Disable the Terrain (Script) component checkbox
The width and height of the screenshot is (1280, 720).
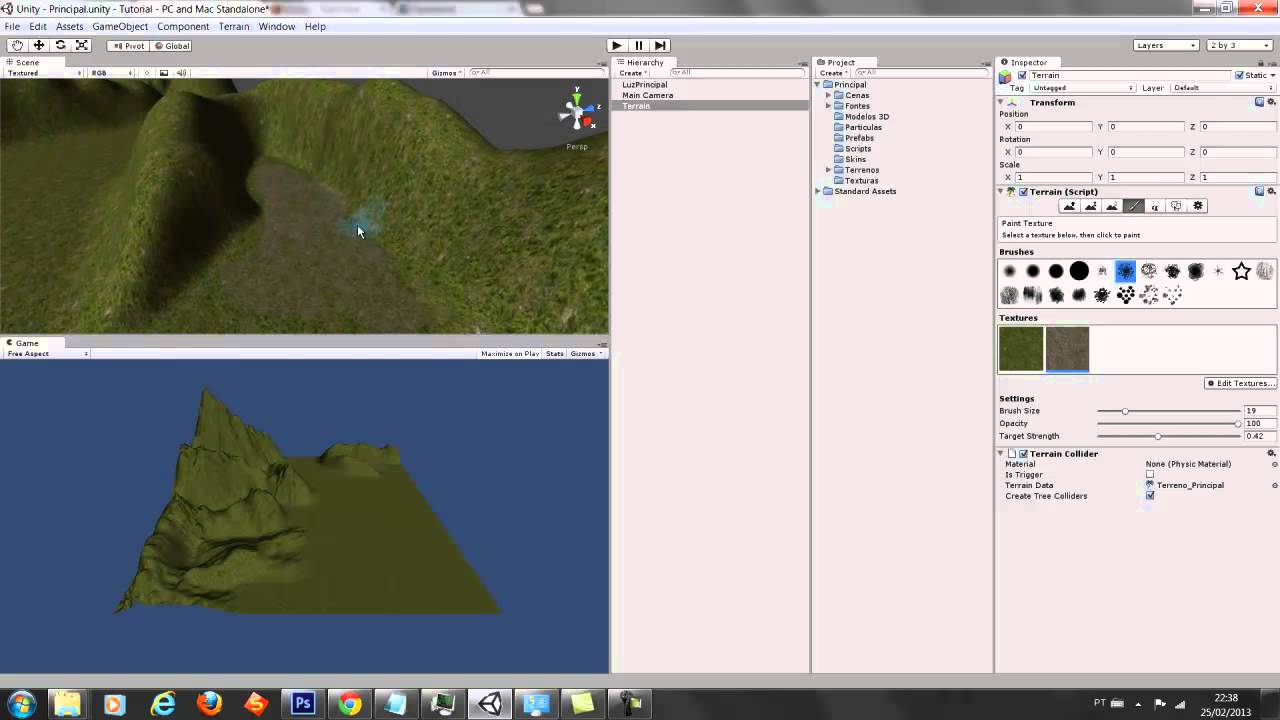click(x=1023, y=192)
